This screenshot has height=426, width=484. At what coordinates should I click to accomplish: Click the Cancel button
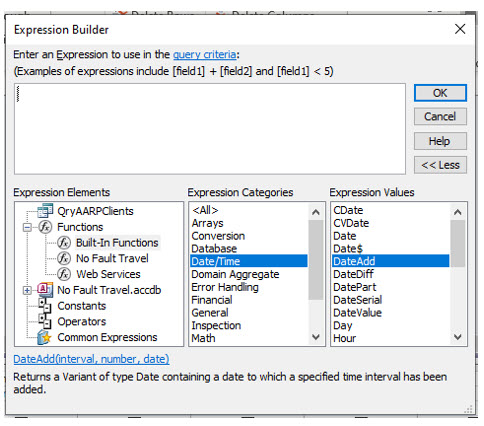(440, 116)
